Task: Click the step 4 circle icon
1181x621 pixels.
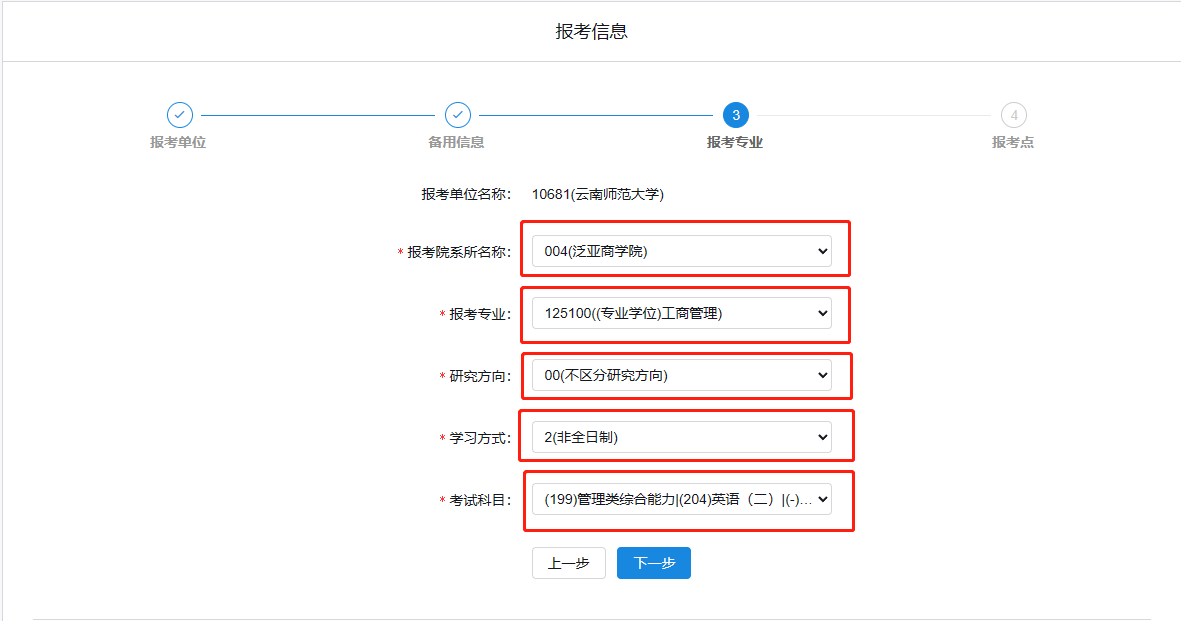Action: point(1013,115)
